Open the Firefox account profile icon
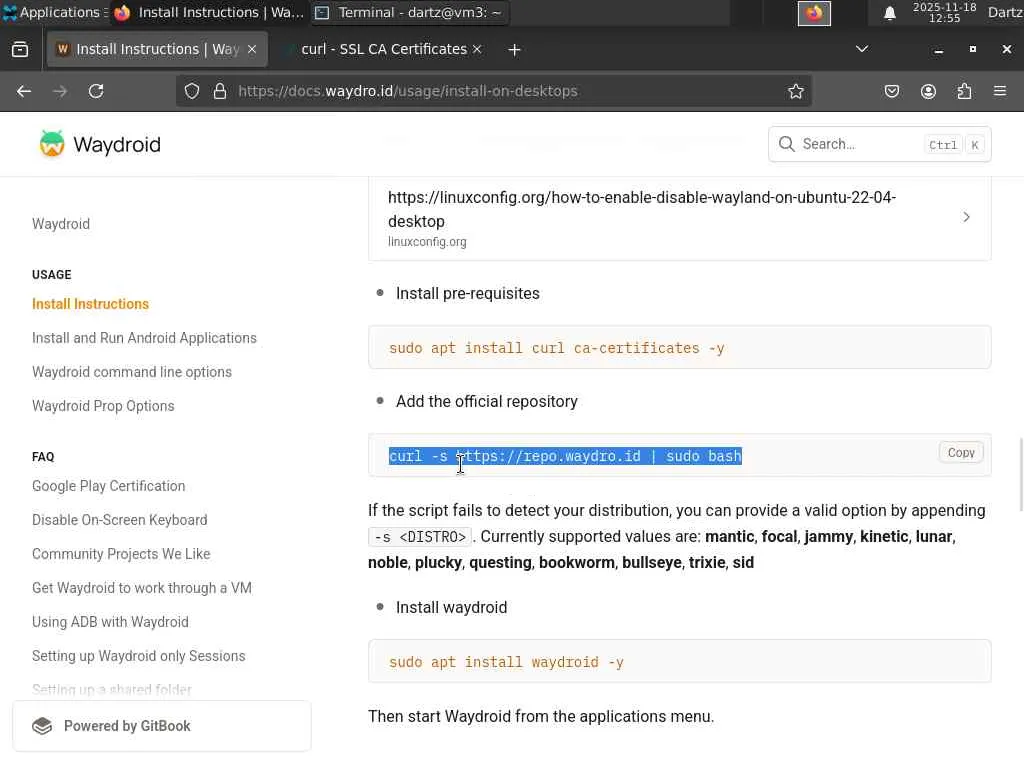This screenshot has height=768, width=1024. [928, 91]
